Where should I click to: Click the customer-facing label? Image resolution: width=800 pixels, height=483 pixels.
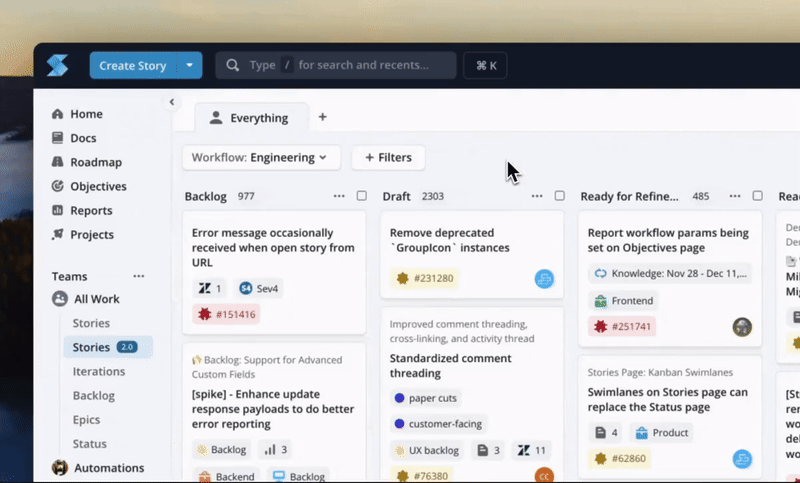click(x=438, y=424)
